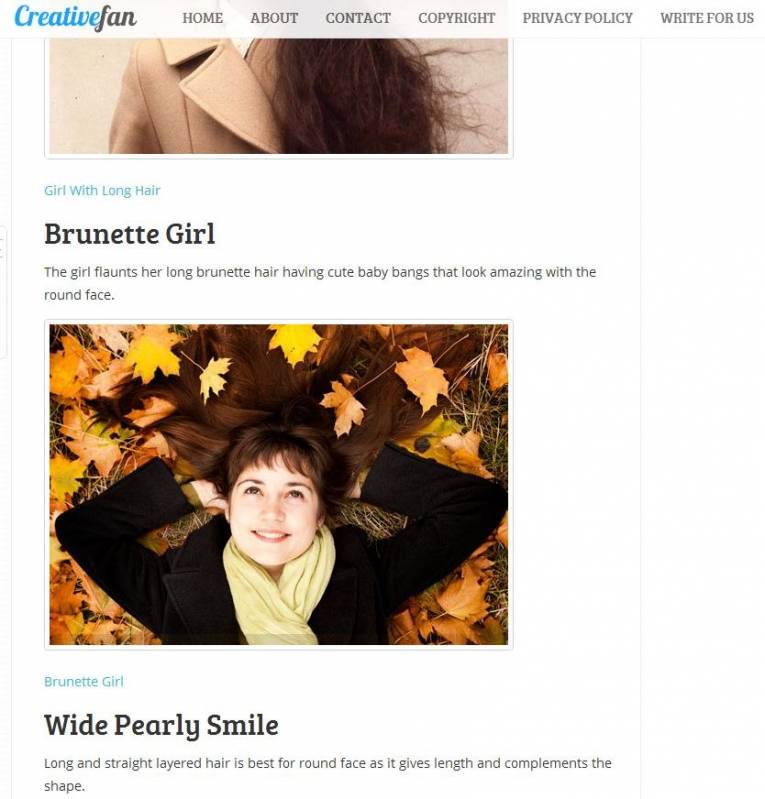The image size is (765, 799).
Task: Open the autumn leaves brunette girl photo
Action: click(x=278, y=485)
